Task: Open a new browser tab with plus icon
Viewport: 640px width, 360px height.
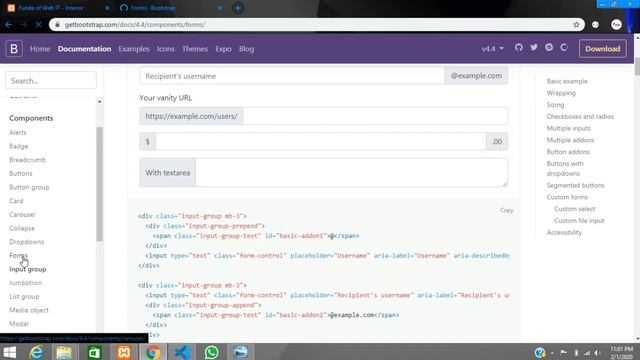Action: [x=238, y=8]
